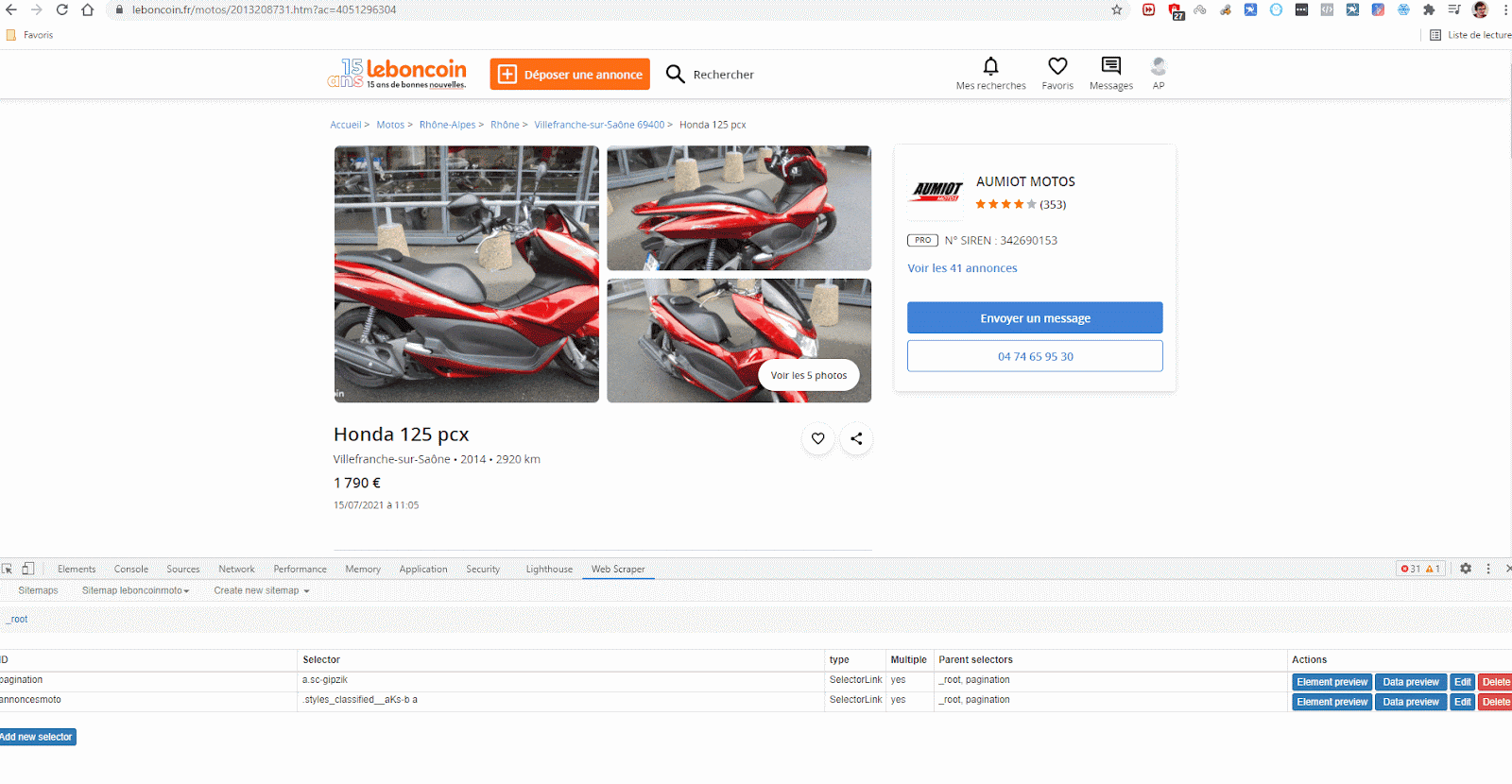Open the Memory tab
Screen dimensions: 1512x784
(363, 569)
